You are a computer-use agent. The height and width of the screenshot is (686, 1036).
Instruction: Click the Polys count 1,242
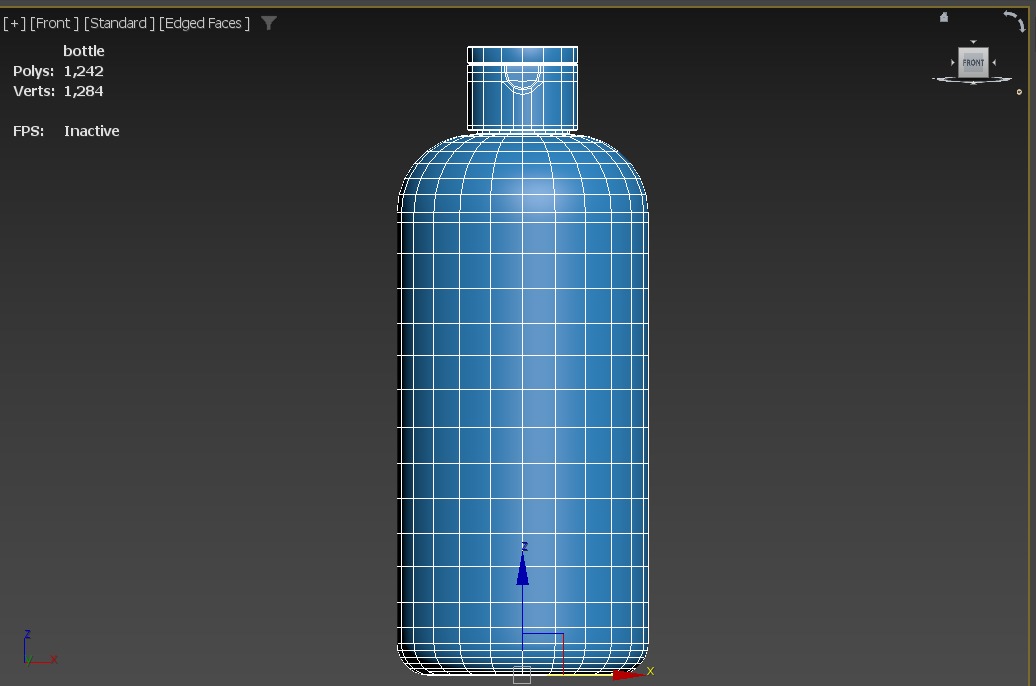(83, 71)
